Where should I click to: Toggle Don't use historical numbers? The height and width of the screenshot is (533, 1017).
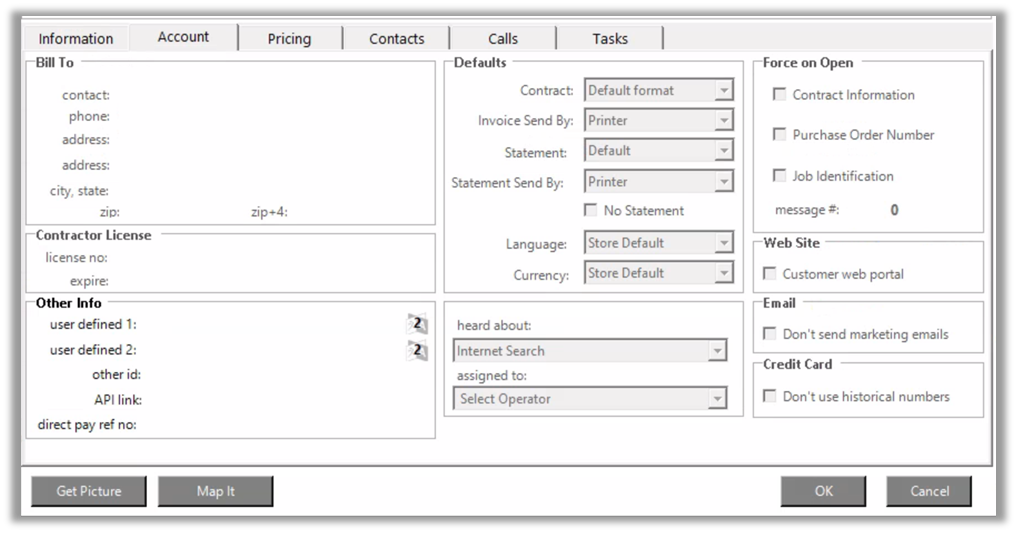pyautogui.click(x=770, y=396)
